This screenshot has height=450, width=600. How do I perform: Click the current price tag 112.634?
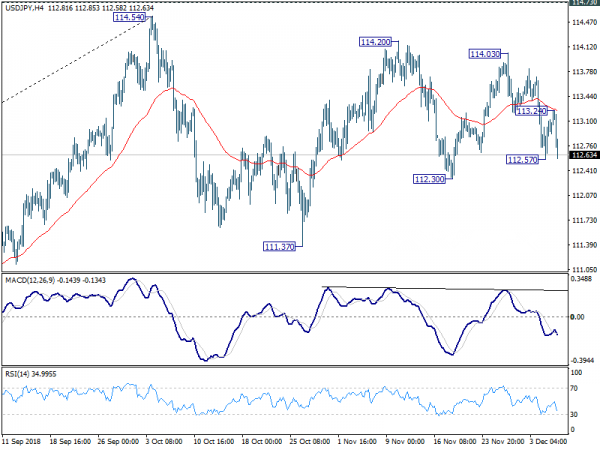point(583,155)
